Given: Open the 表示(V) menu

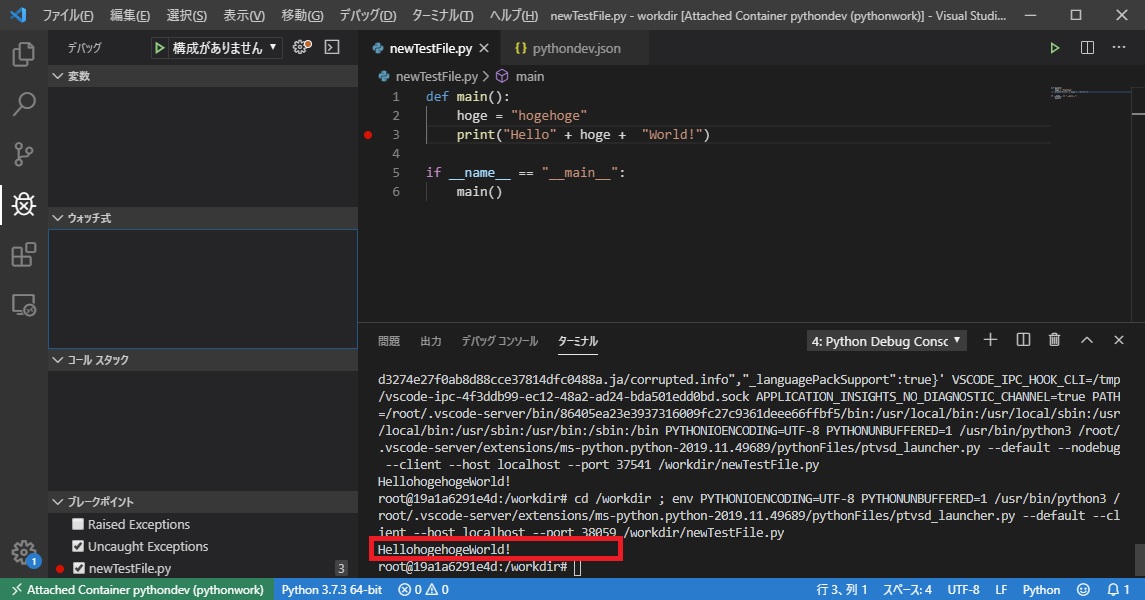Looking at the screenshot, I should [x=243, y=15].
